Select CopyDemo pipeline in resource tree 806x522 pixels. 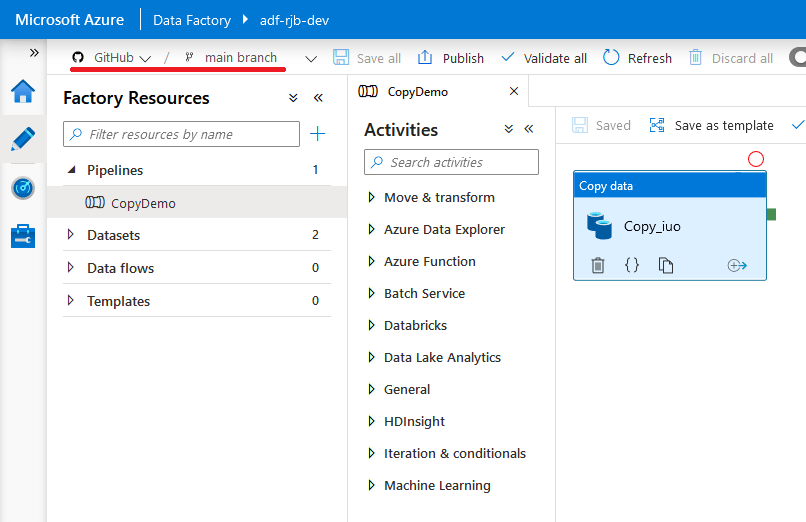pos(143,203)
